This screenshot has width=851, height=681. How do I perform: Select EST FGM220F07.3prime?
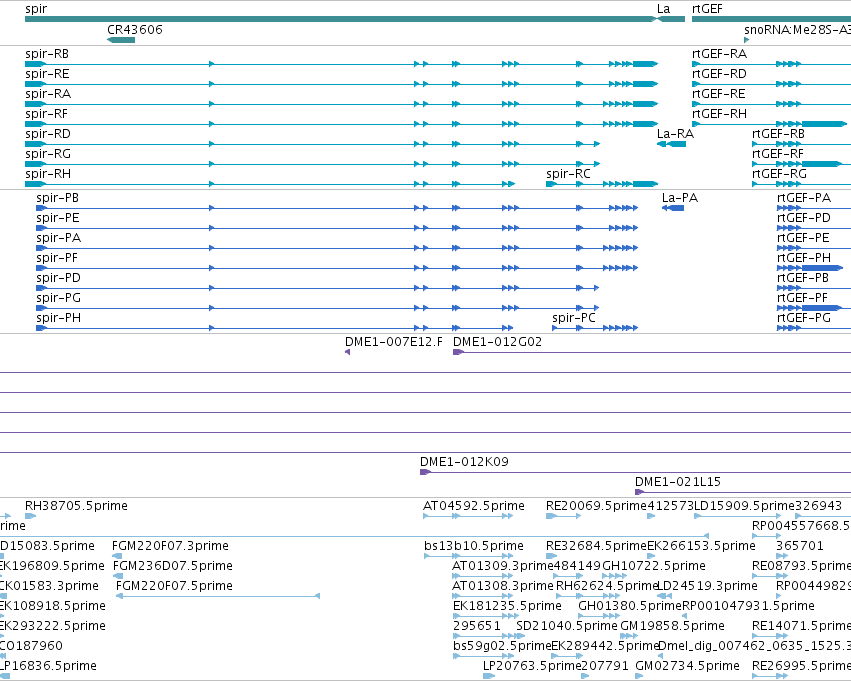click(x=117, y=556)
